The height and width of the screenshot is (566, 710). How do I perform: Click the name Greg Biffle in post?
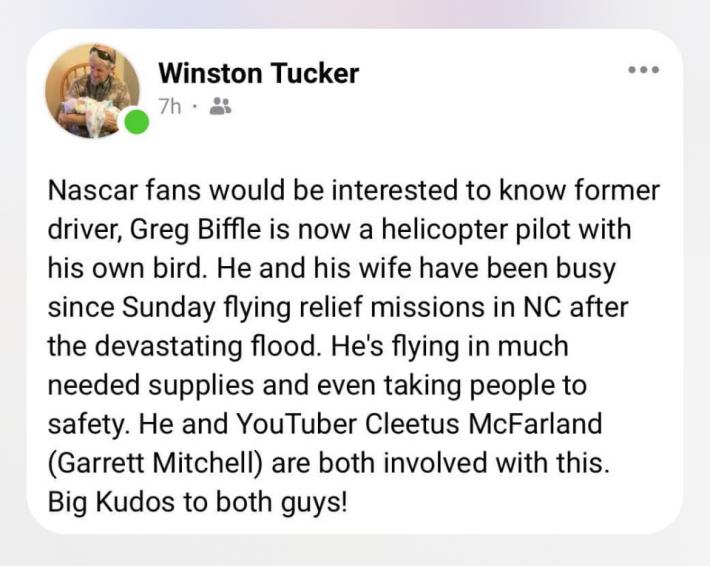196,229
